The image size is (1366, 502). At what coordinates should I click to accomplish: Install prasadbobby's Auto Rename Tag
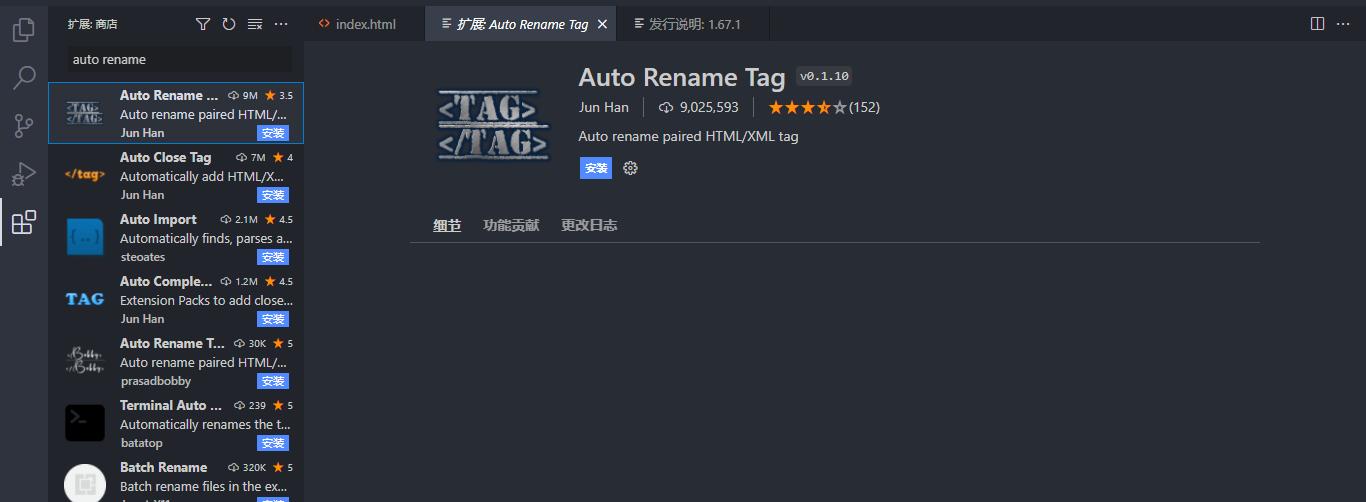click(273, 381)
